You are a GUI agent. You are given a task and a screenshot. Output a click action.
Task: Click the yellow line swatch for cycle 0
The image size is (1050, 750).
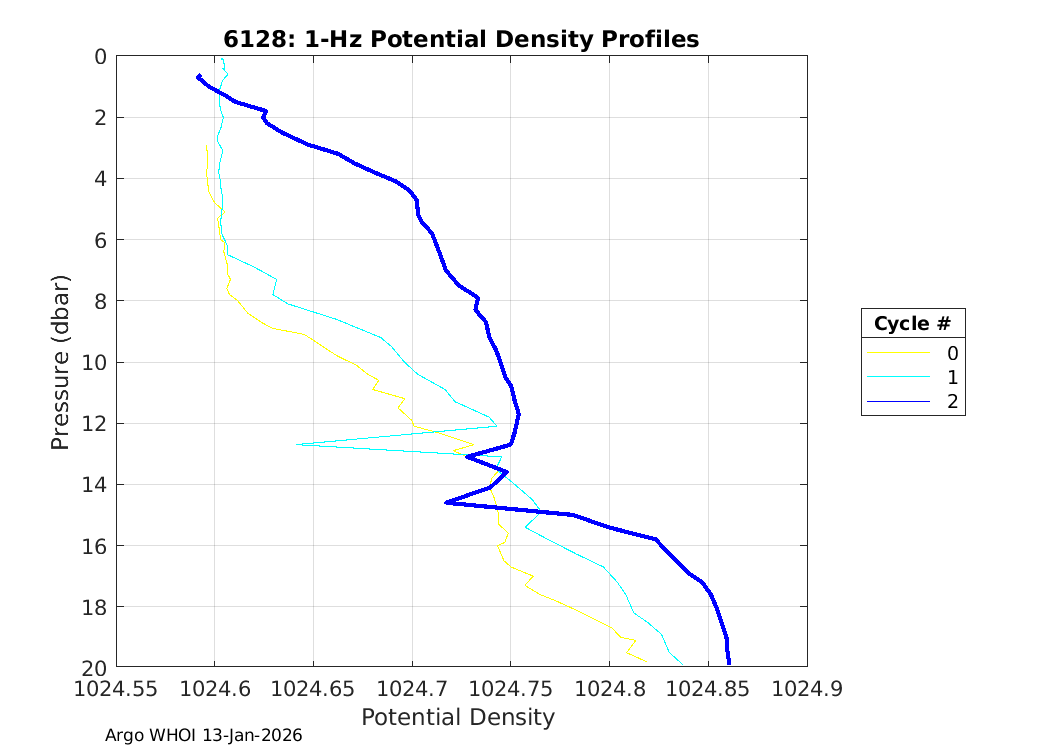(x=896, y=353)
